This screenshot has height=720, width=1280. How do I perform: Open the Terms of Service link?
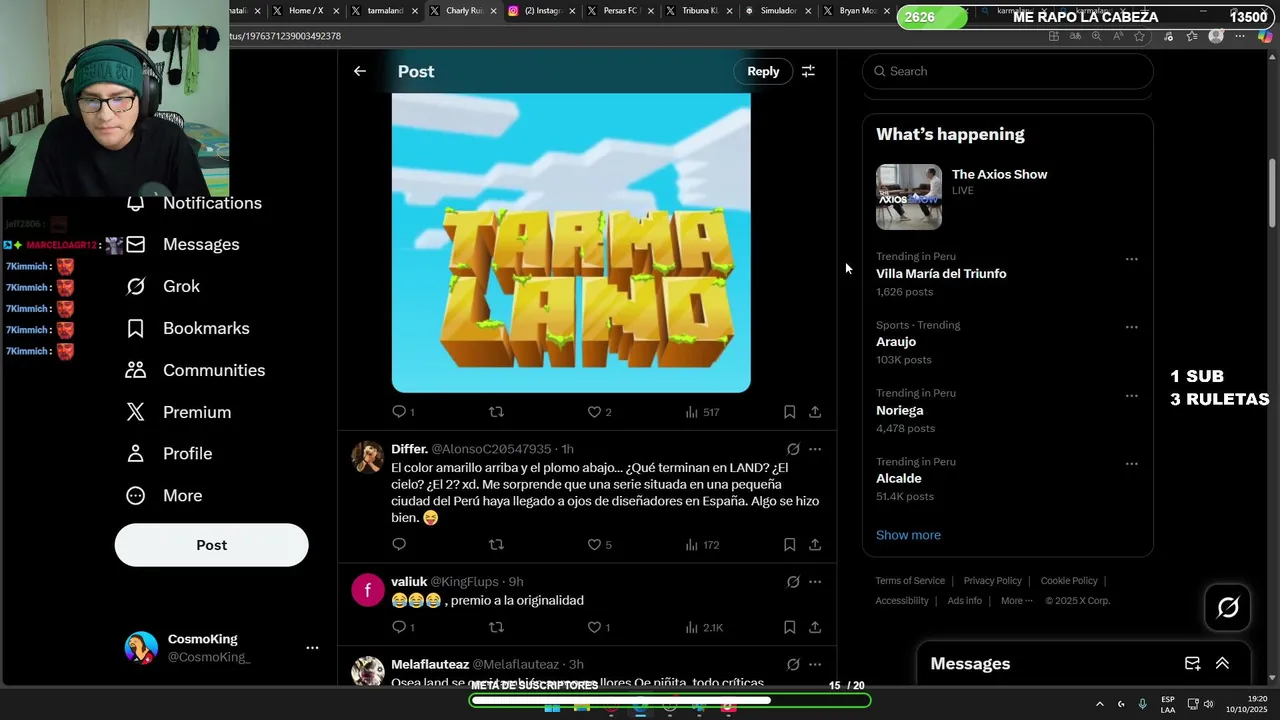coord(910,581)
